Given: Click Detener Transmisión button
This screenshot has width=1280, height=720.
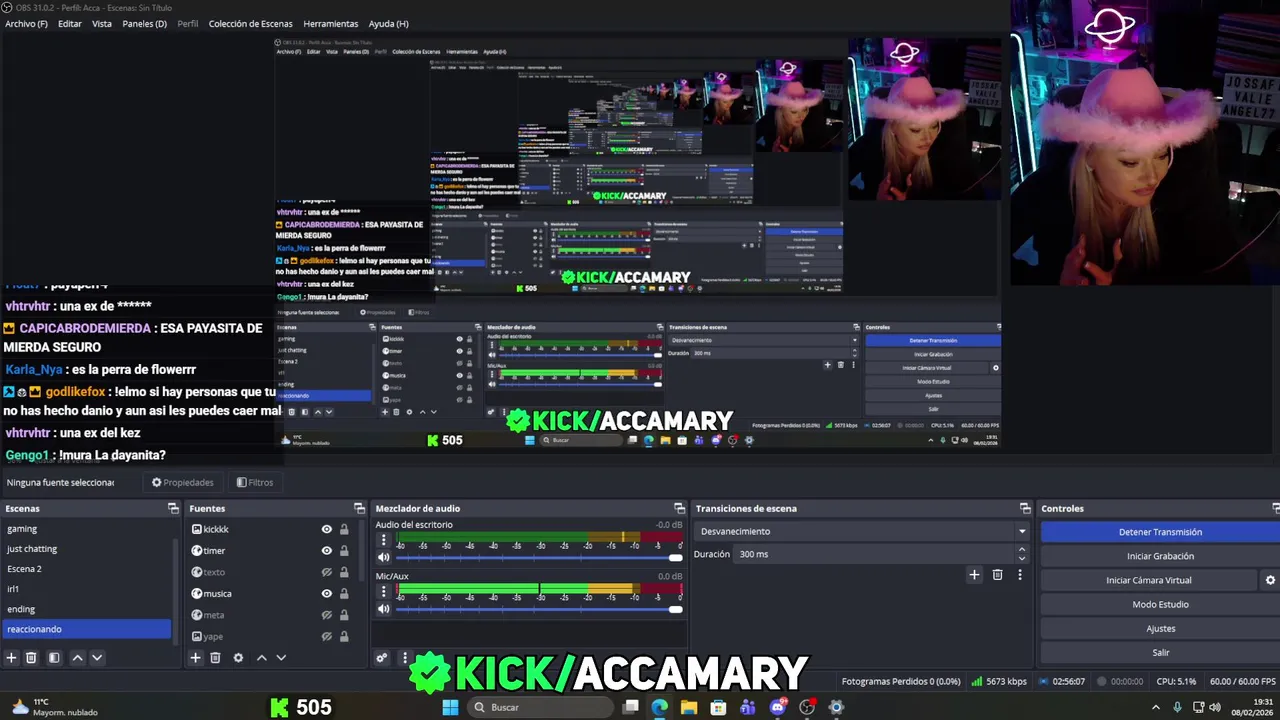Looking at the screenshot, I should coord(1160,532).
